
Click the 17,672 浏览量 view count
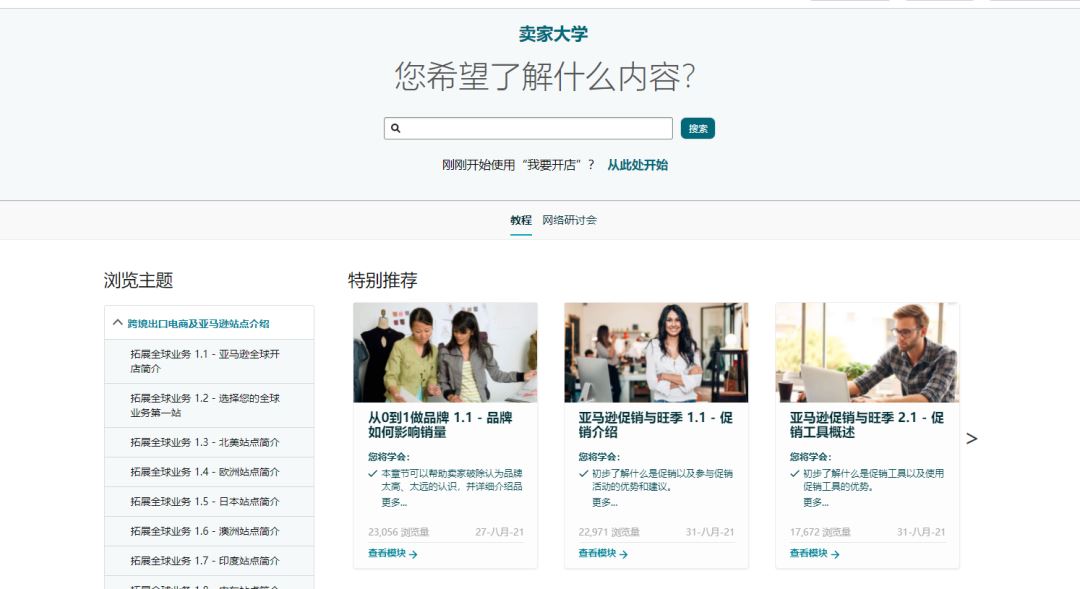pyautogui.click(x=820, y=532)
